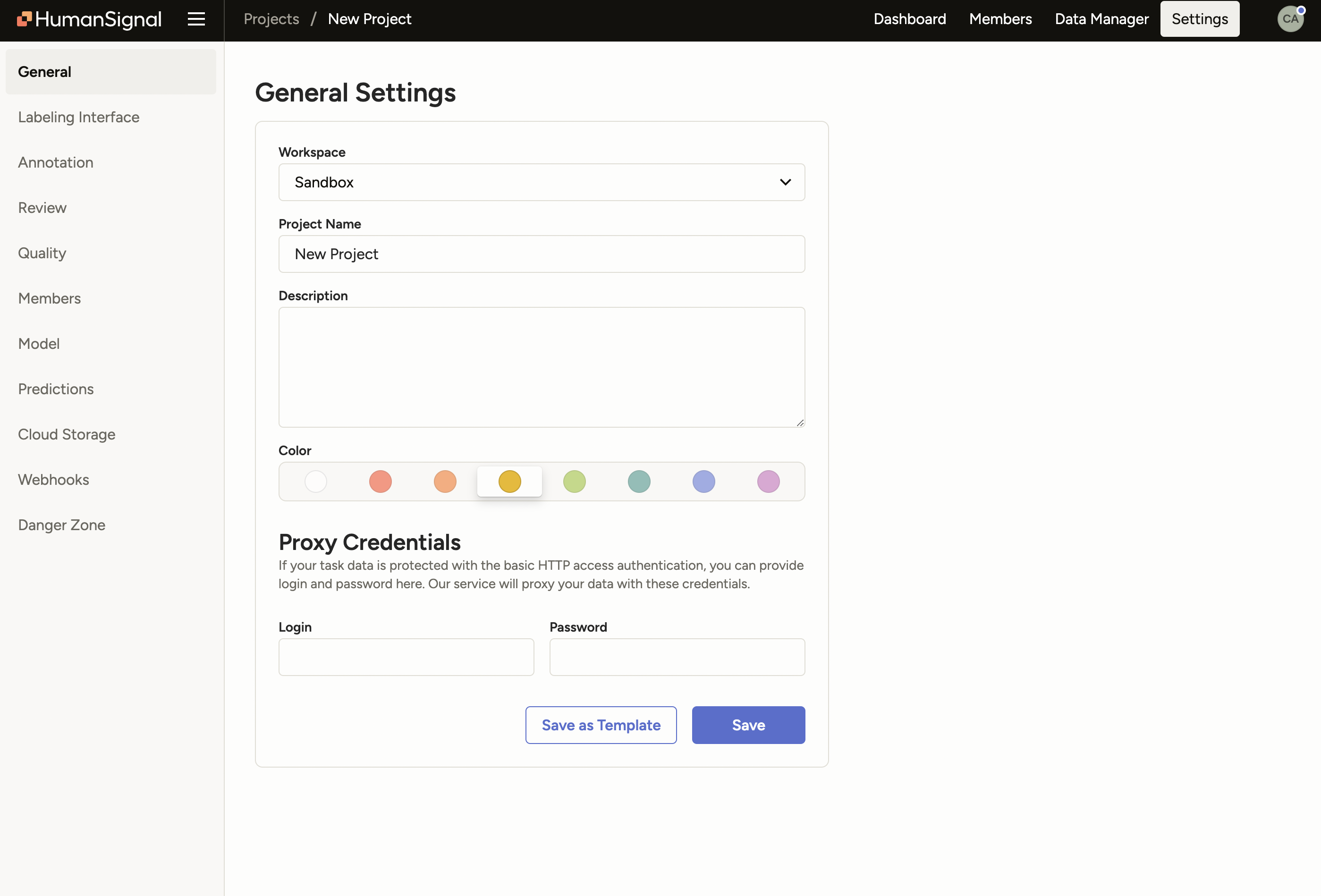Open Webhooks settings
The image size is (1321, 896).
click(53, 479)
